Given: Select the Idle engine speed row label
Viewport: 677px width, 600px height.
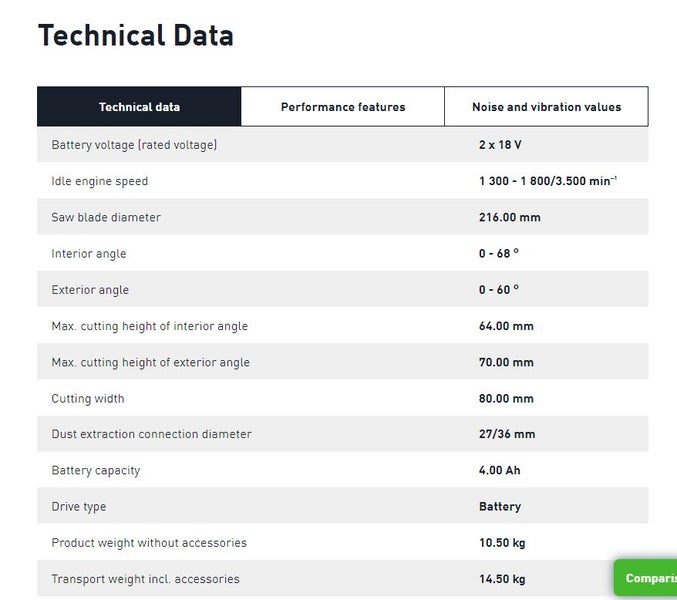Looking at the screenshot, I should pyautogui.click(x=99, y=181).
